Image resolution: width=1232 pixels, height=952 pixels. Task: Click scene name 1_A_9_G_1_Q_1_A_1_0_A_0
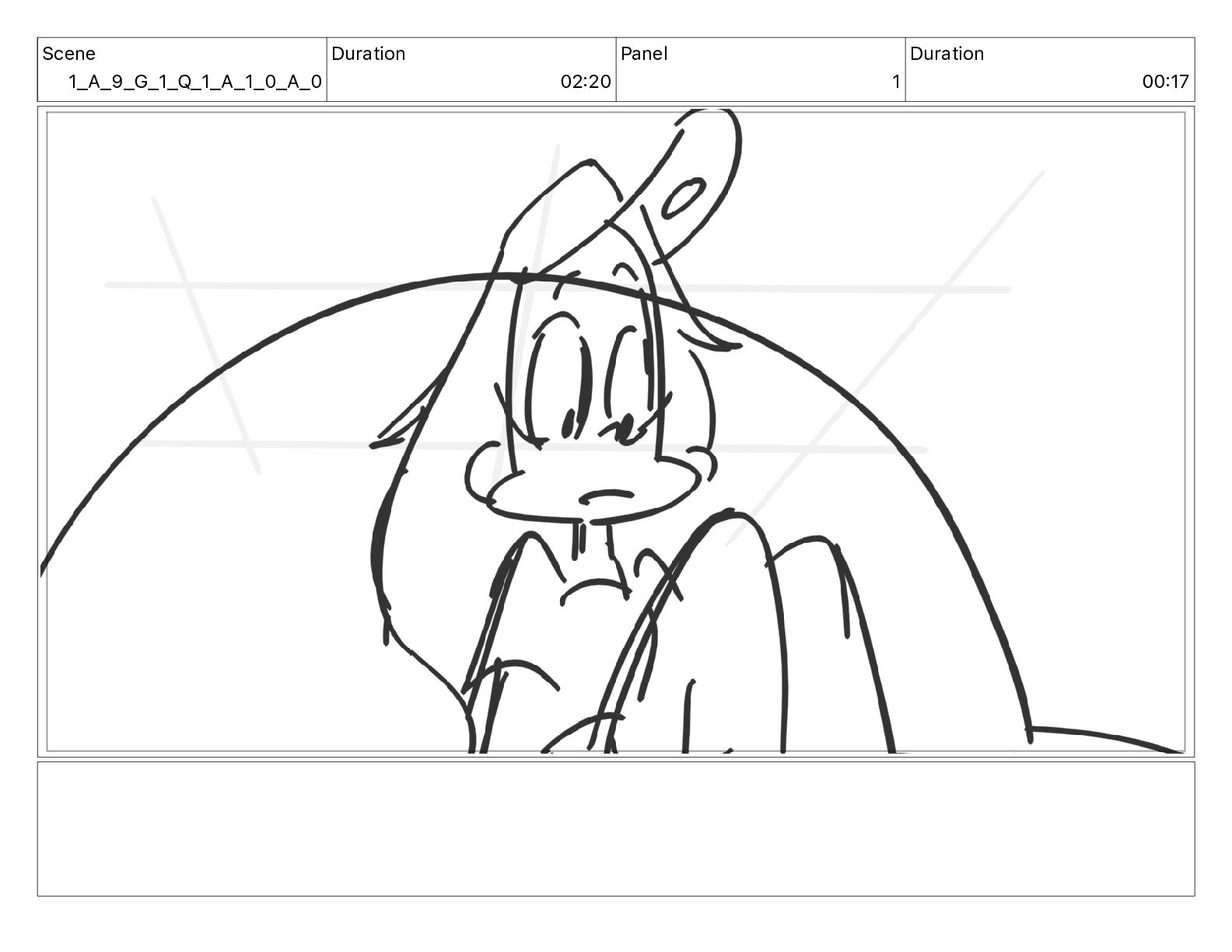pos(195,82)
